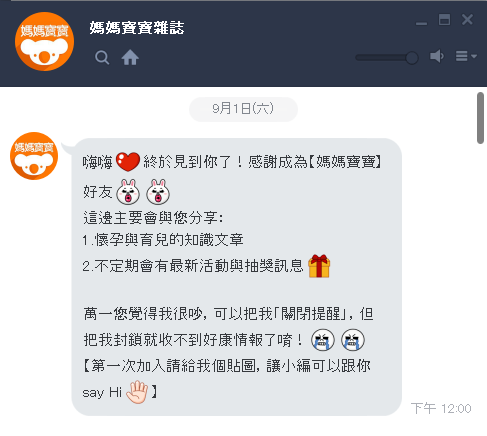Click the 9月1日(六) date label
This screenshot has width=487, height=436.
(243, 109)
